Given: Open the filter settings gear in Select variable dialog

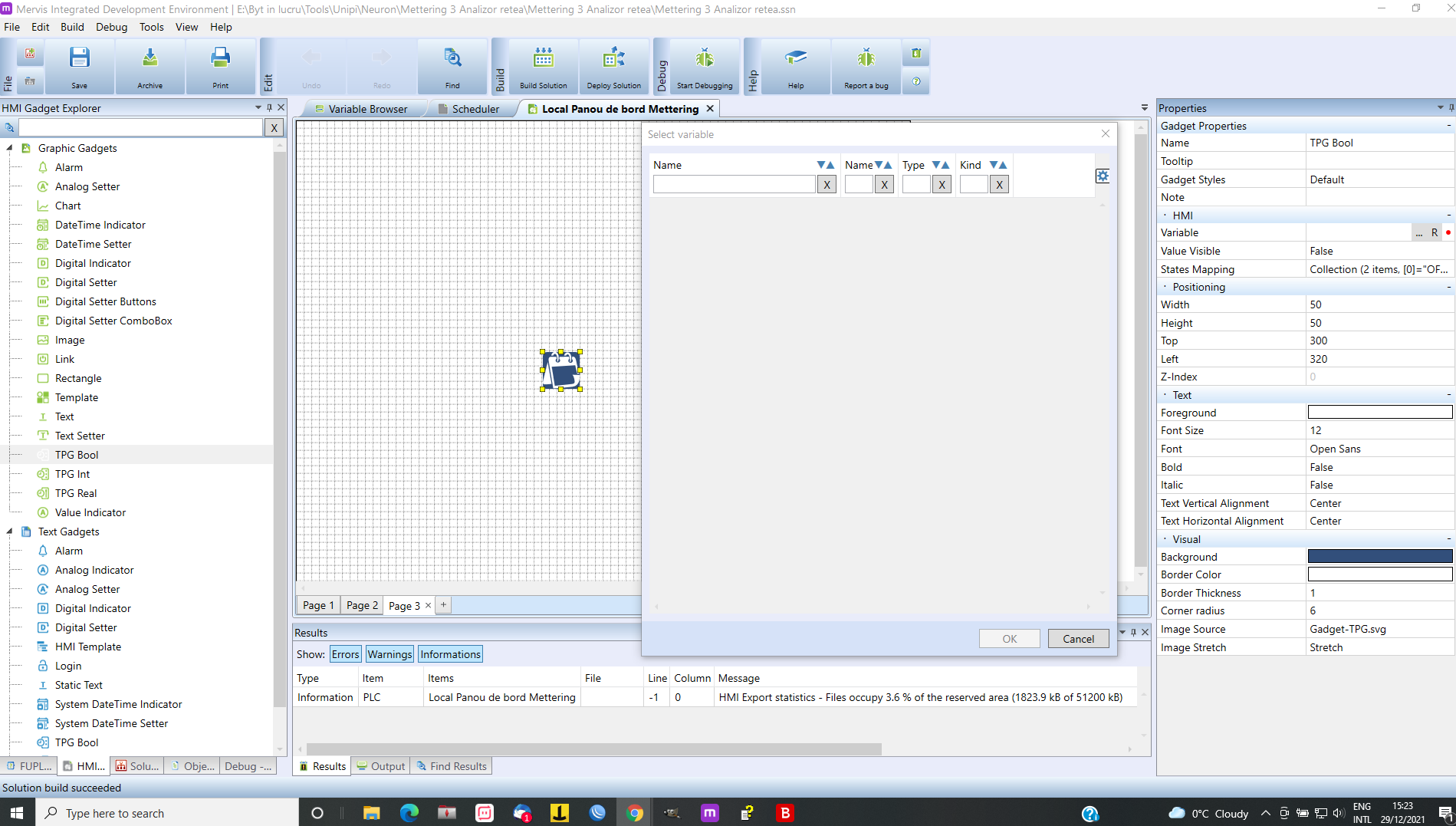Looking at the screenshot, I should 1103,176.
